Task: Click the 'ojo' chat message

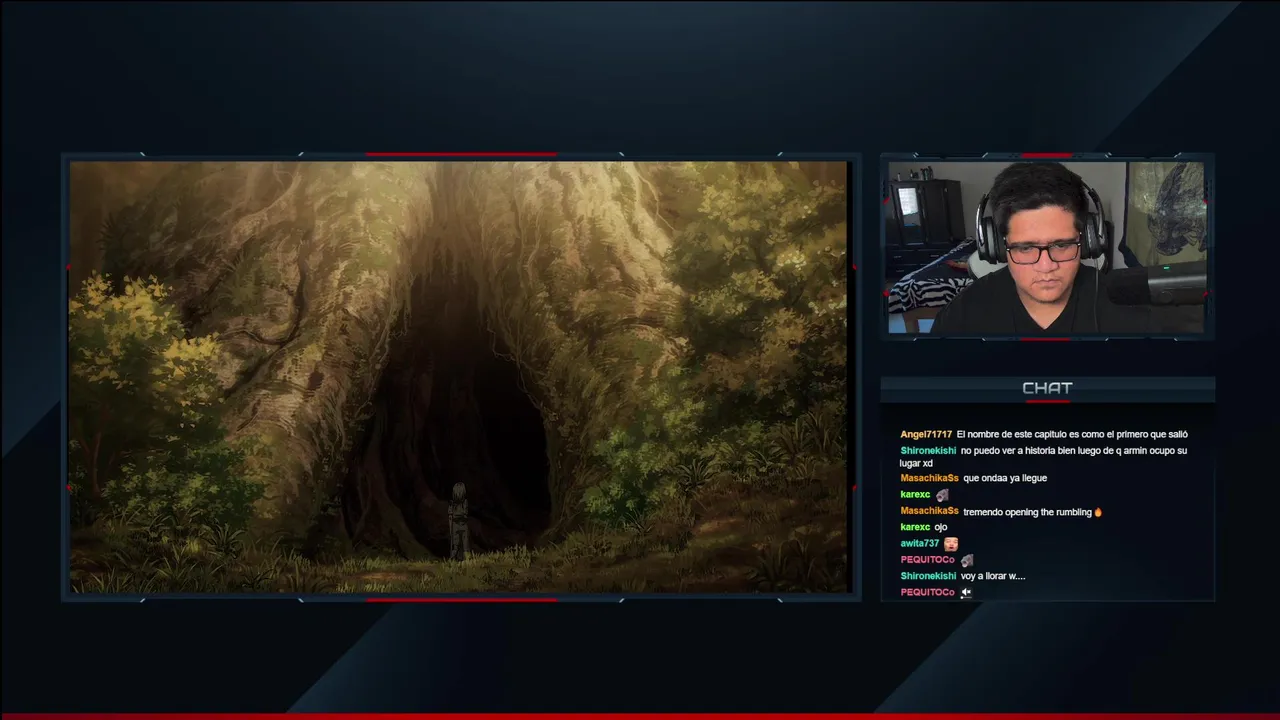Action: pos(941,527)
